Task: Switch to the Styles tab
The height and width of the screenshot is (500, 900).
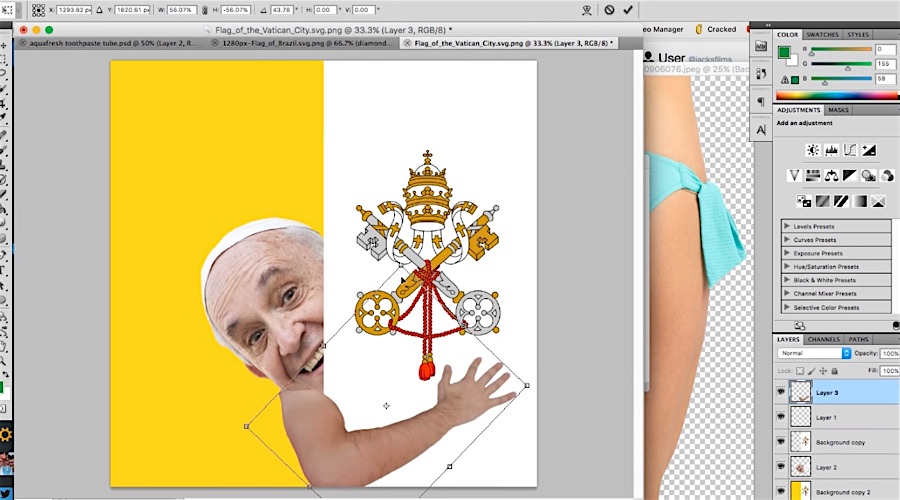Action: coord(858,34)
